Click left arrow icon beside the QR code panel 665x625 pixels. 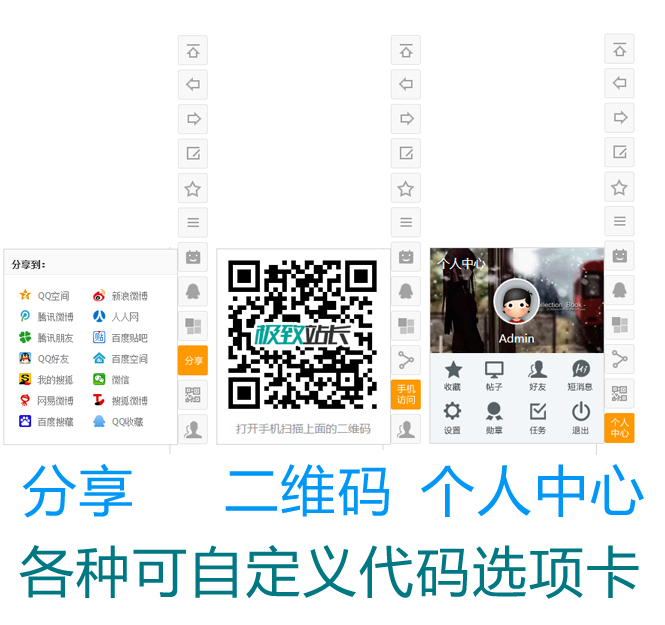406,84
